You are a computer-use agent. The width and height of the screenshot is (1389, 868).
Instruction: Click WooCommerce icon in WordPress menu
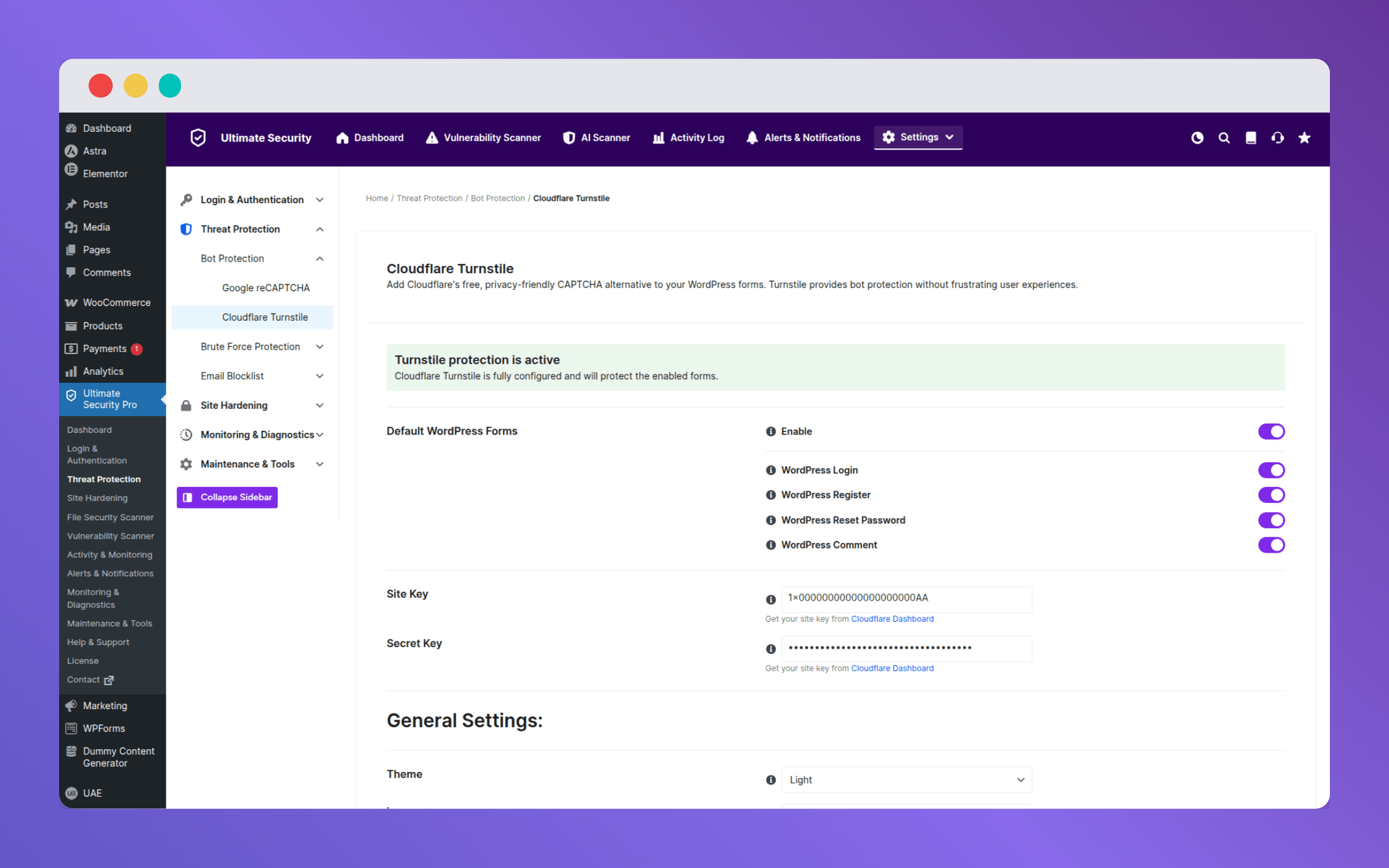(x=71, y=303)
